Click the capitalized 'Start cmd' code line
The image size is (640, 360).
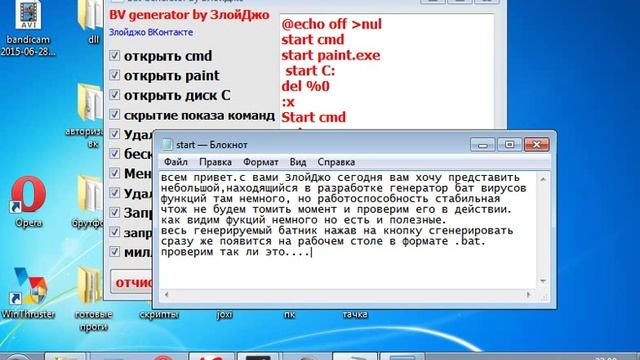(313, 117)
